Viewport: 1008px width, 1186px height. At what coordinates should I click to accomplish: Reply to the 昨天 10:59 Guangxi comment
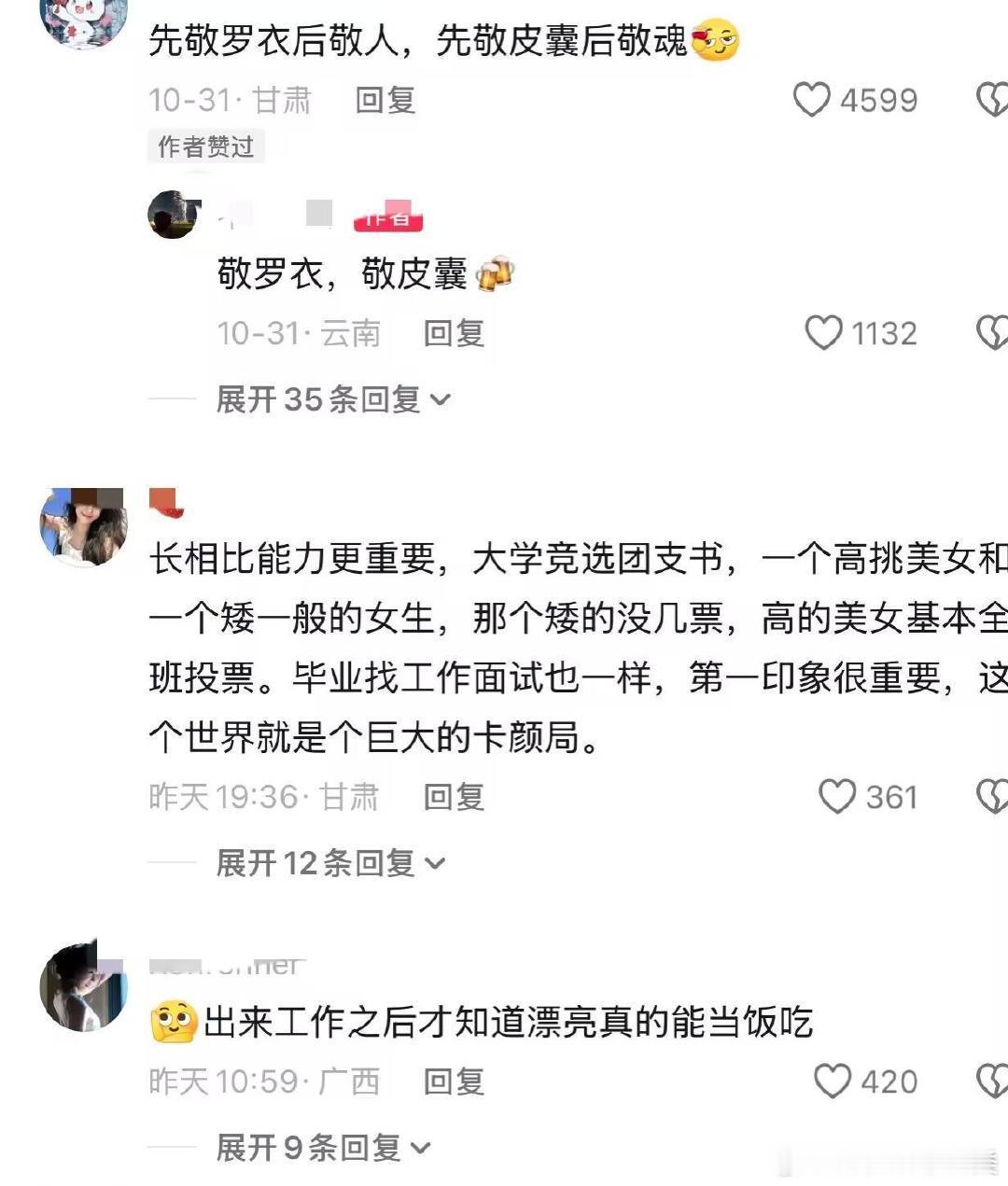tap(454, 1081)
